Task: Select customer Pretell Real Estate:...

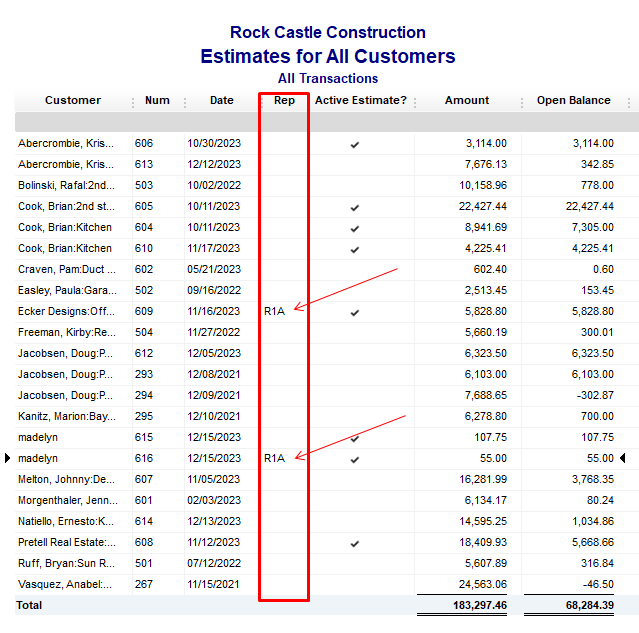Action: click(x=67, y=542)
